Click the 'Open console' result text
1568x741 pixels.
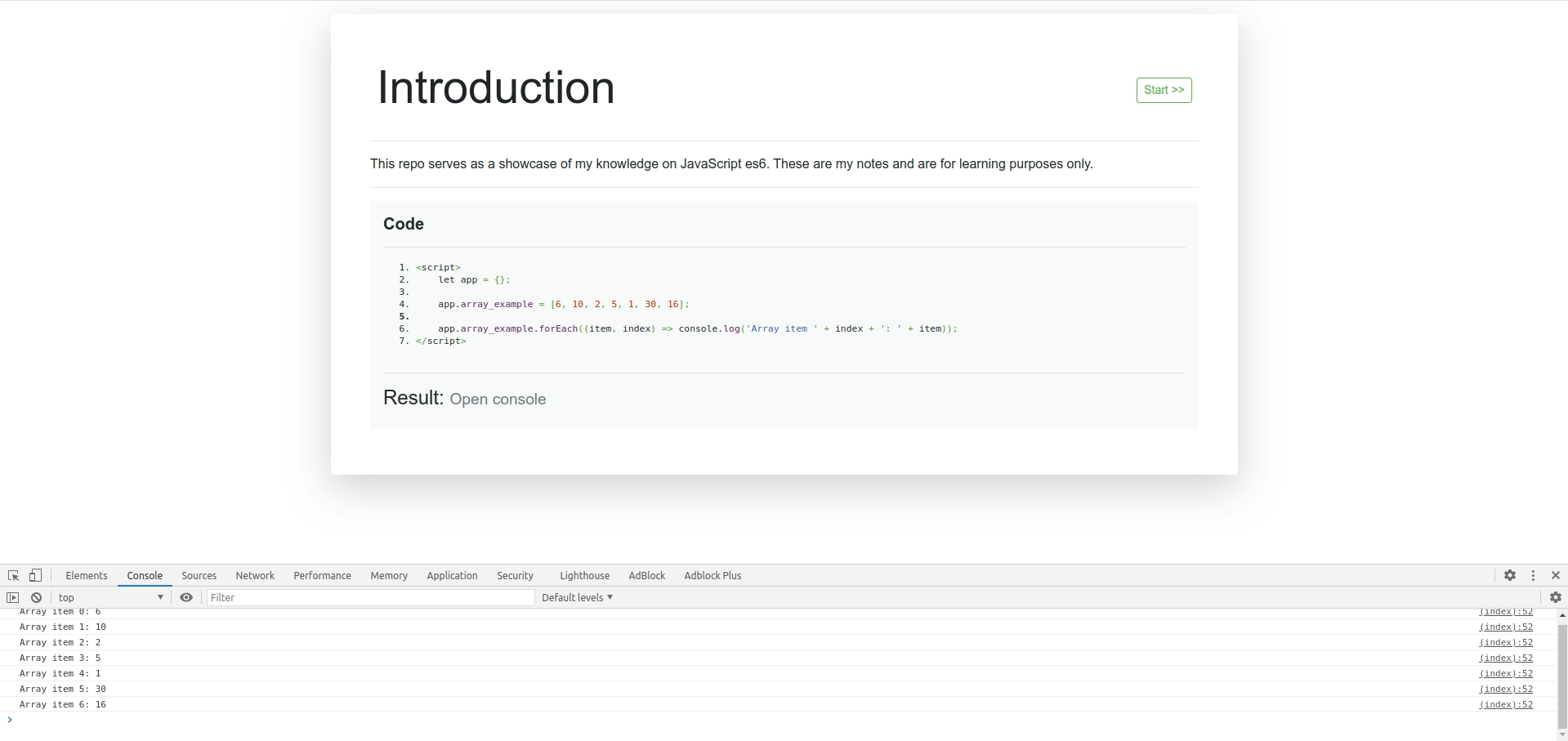click(498, 400)
